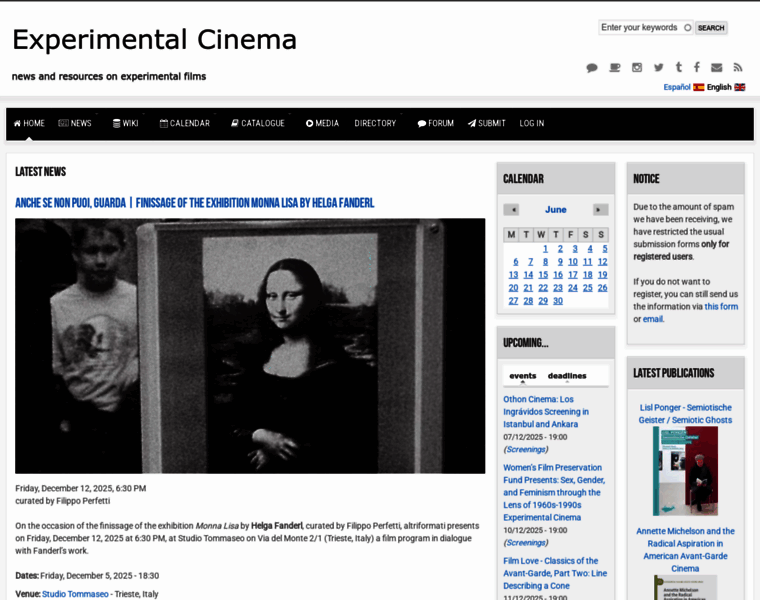Select June 1 in calendar
Viewport: 760px width, 600px height.
click(x=545, y=249)
